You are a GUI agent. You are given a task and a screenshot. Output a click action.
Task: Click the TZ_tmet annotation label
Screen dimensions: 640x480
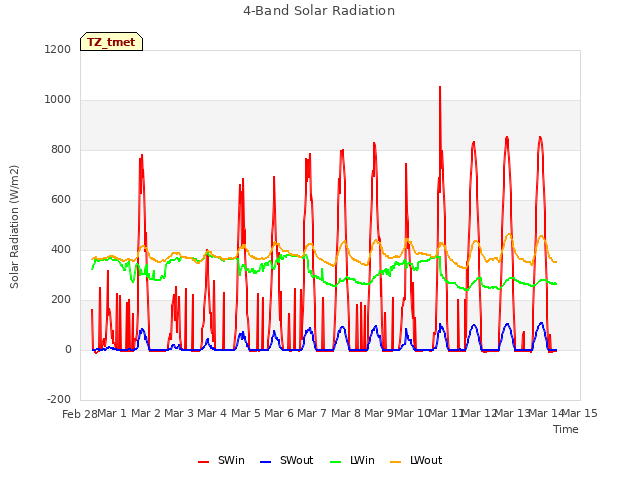click(x=111, y=42)
